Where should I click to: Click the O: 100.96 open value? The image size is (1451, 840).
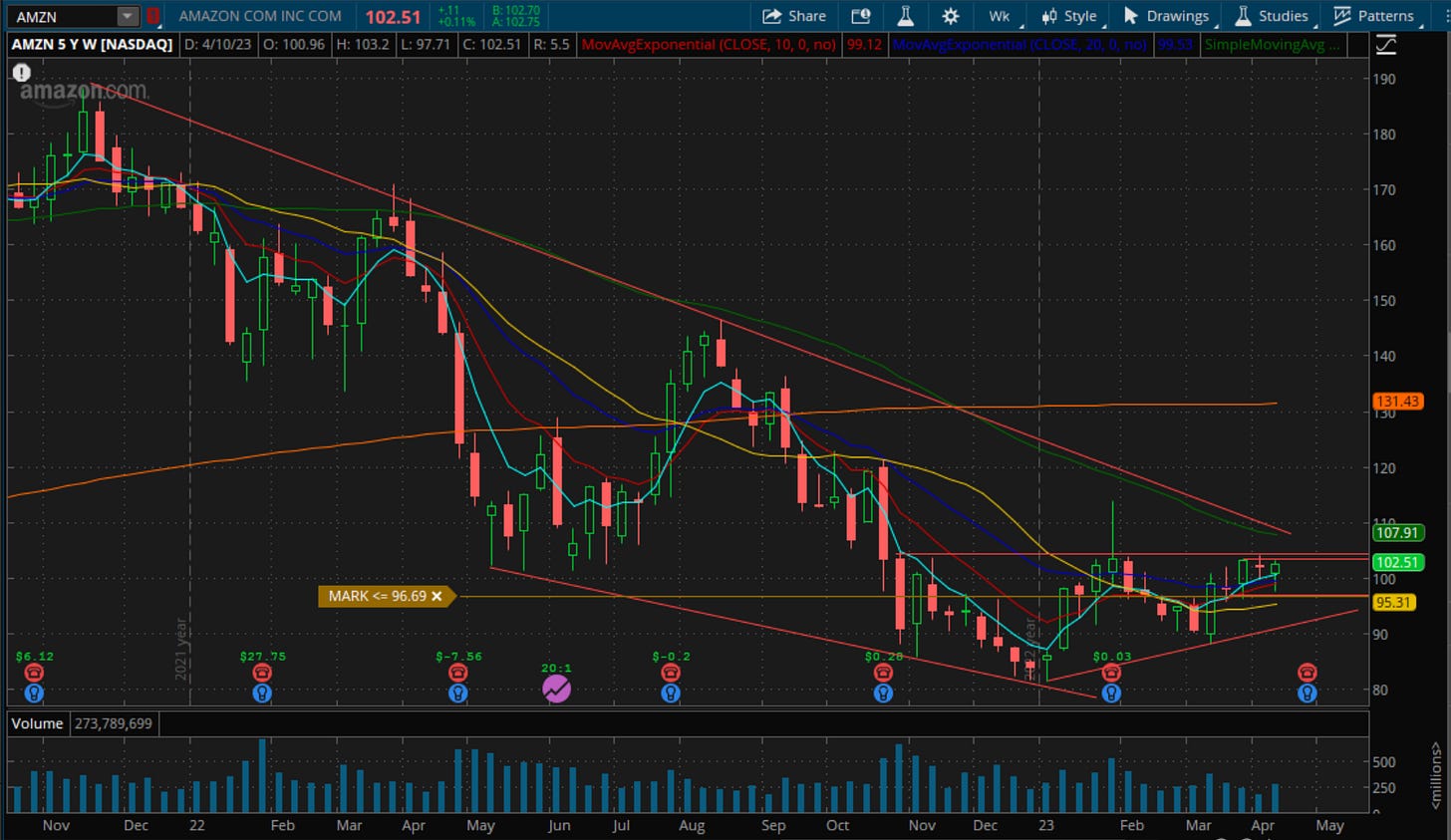[293, 45]
